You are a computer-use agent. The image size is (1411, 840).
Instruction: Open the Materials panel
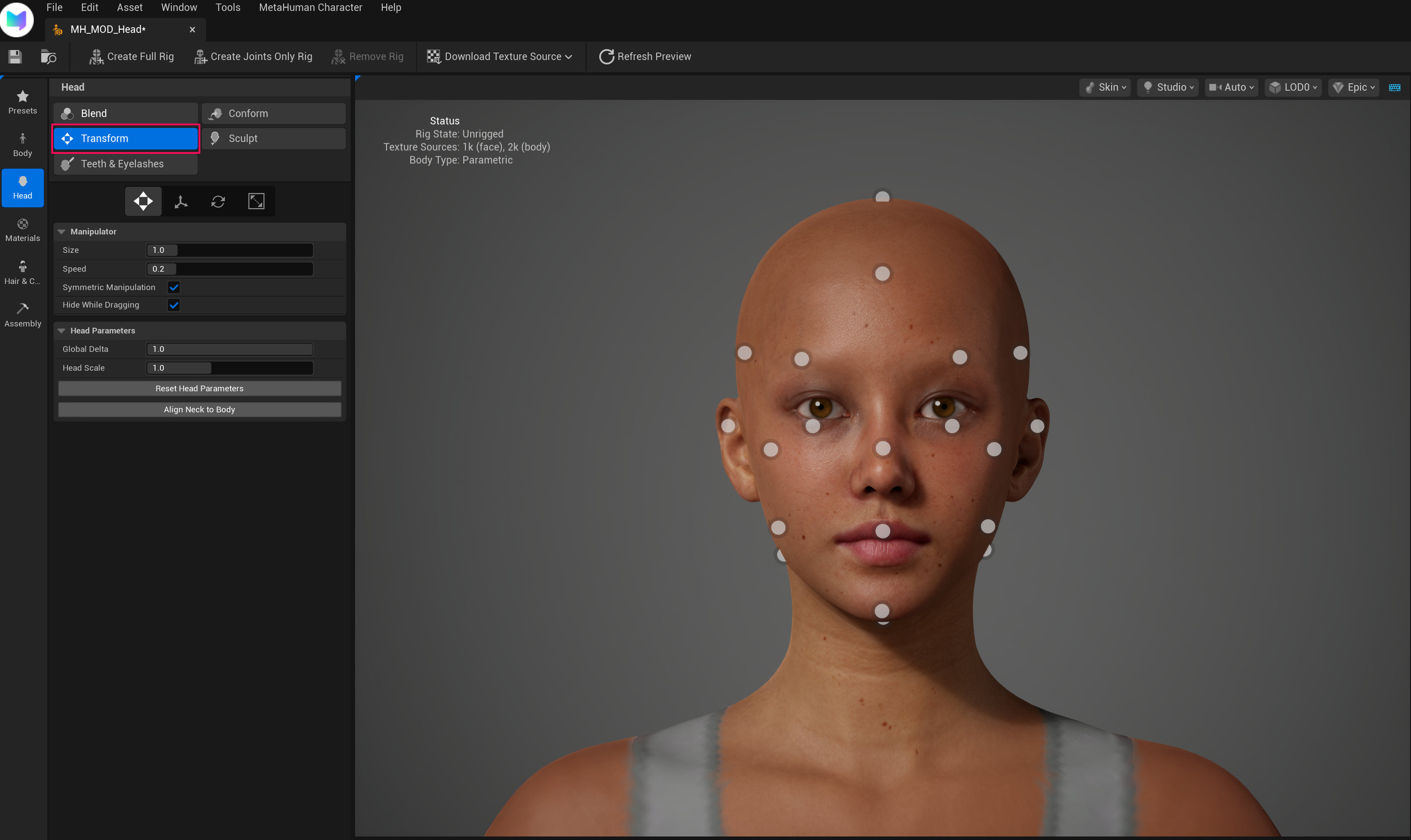(x=23, y=230)
